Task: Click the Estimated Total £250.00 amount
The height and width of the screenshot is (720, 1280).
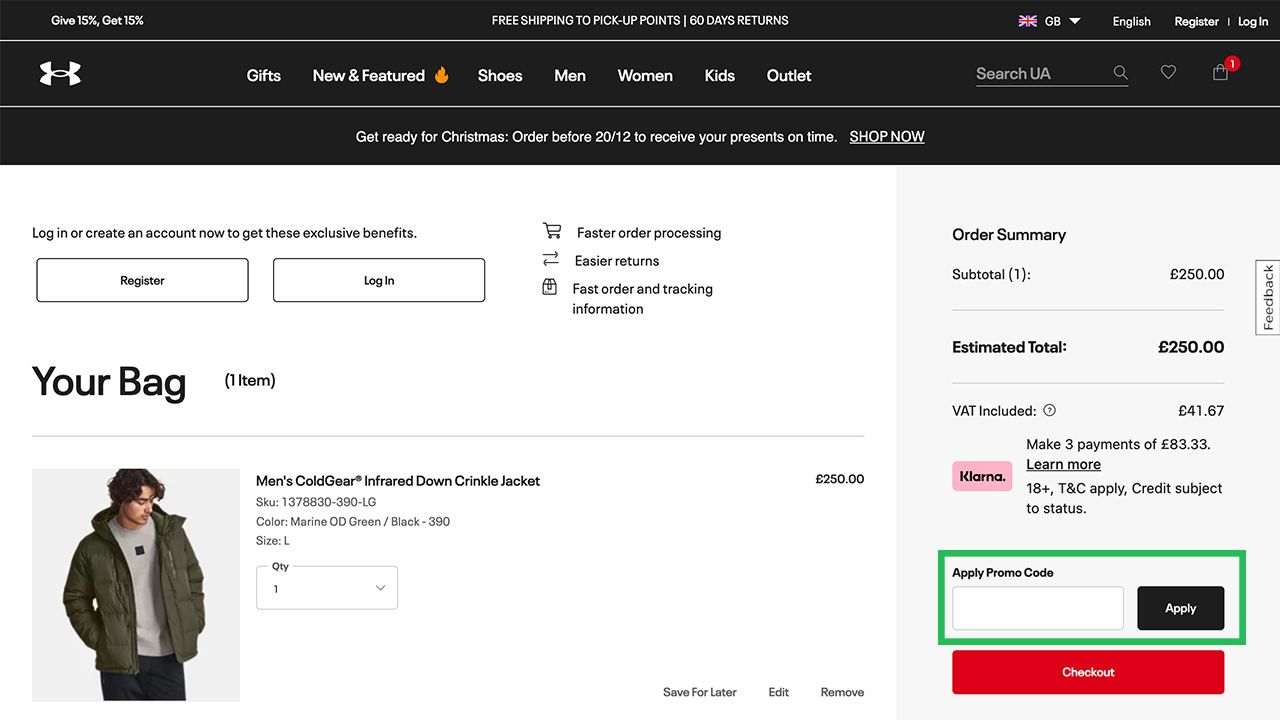Action: click(1191, 347)
